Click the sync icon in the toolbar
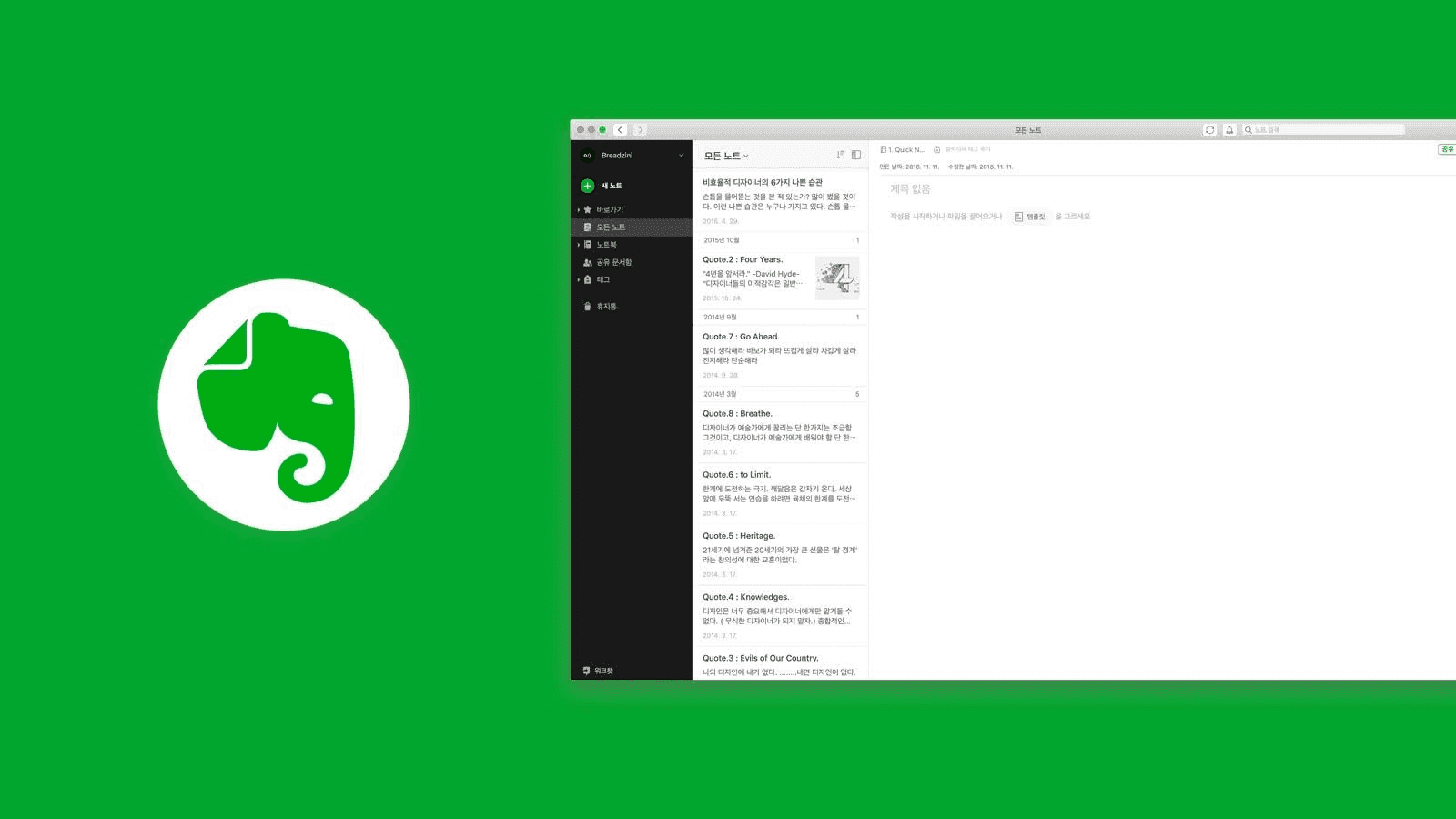Viewport: 1456px width, 819px height. 1209,130
